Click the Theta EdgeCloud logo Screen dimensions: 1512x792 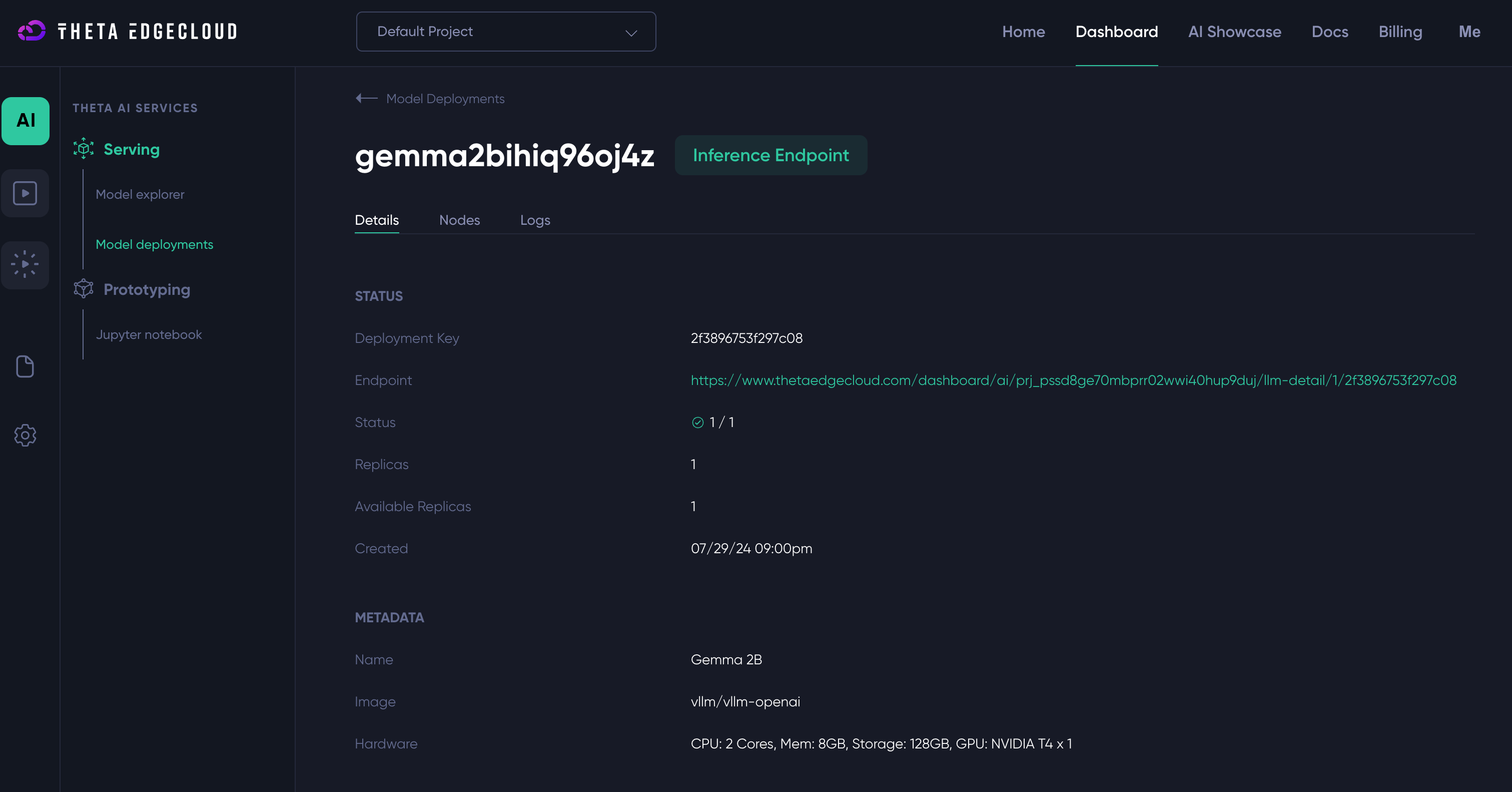tap(128, 31)
